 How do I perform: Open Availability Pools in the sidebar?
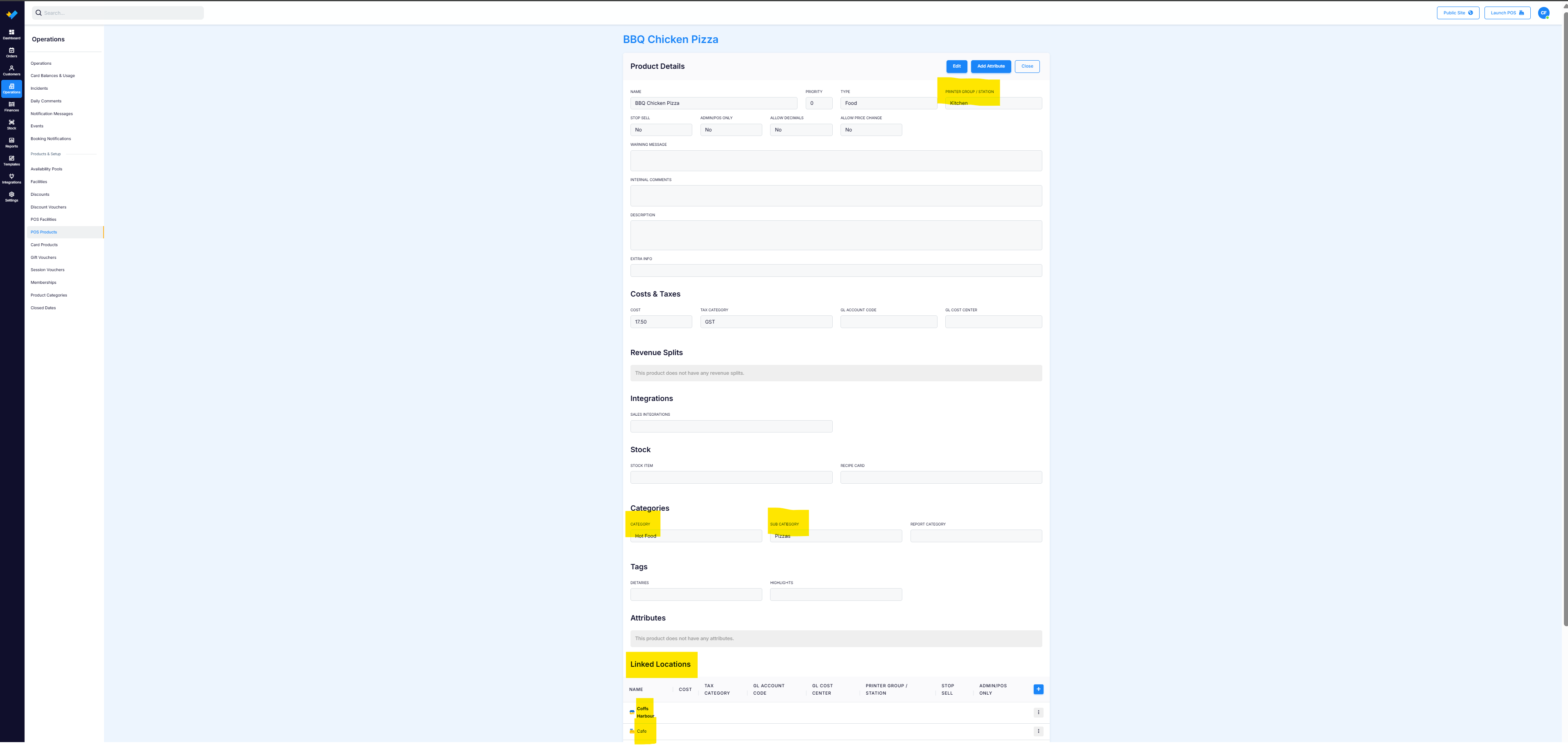[46, 169]
